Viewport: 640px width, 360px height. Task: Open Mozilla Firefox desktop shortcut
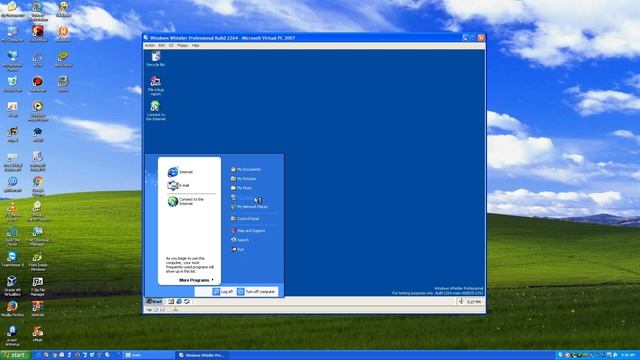pos(12,309)
